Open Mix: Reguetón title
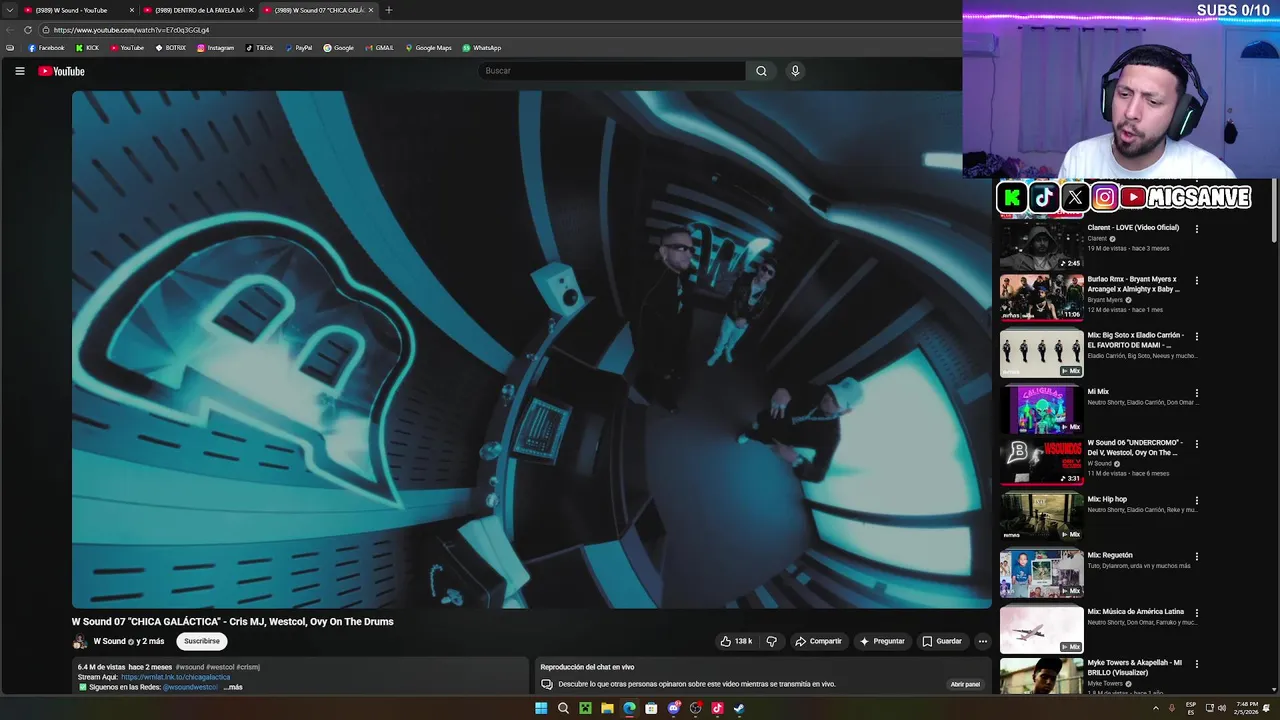This screenshot has width=1280, height=720. (x=1110, y=555)
